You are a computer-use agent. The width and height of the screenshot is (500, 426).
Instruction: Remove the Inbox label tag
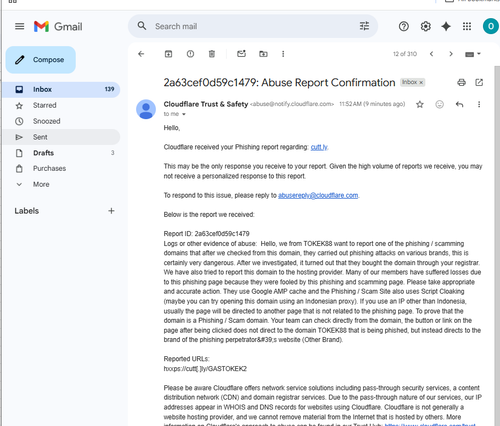pyautogui.click(x=421, y=82)
